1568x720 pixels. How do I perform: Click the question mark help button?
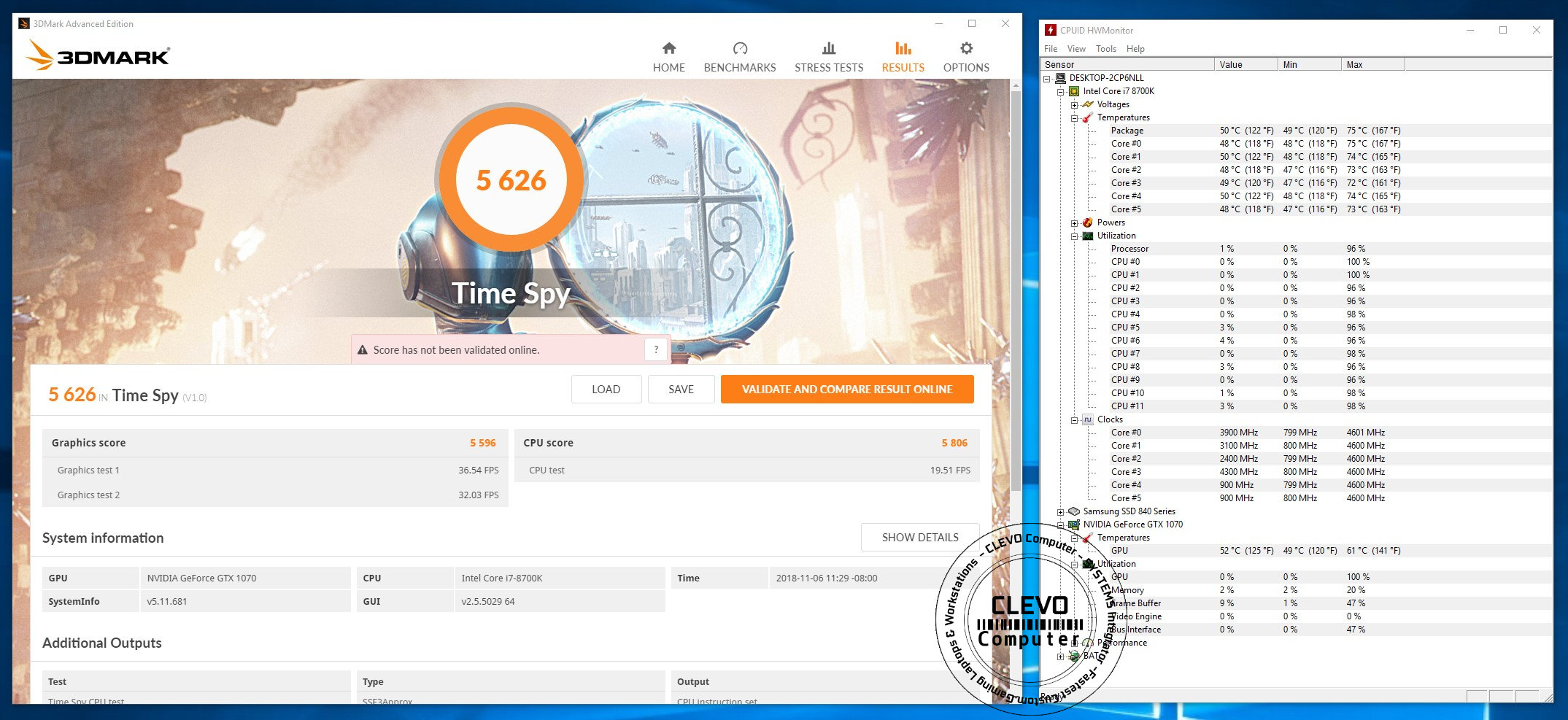(x=656, y=350)
